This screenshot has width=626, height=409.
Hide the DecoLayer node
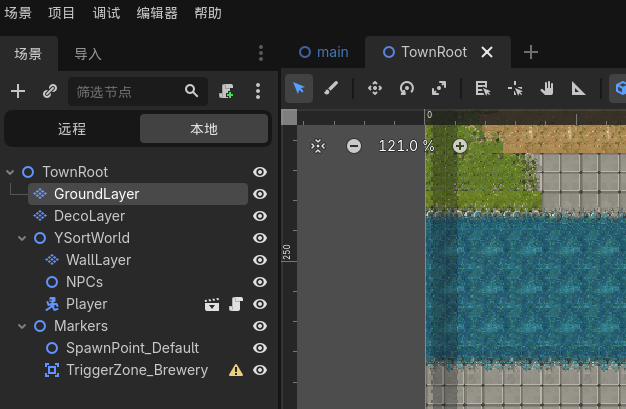click(260, 216)
